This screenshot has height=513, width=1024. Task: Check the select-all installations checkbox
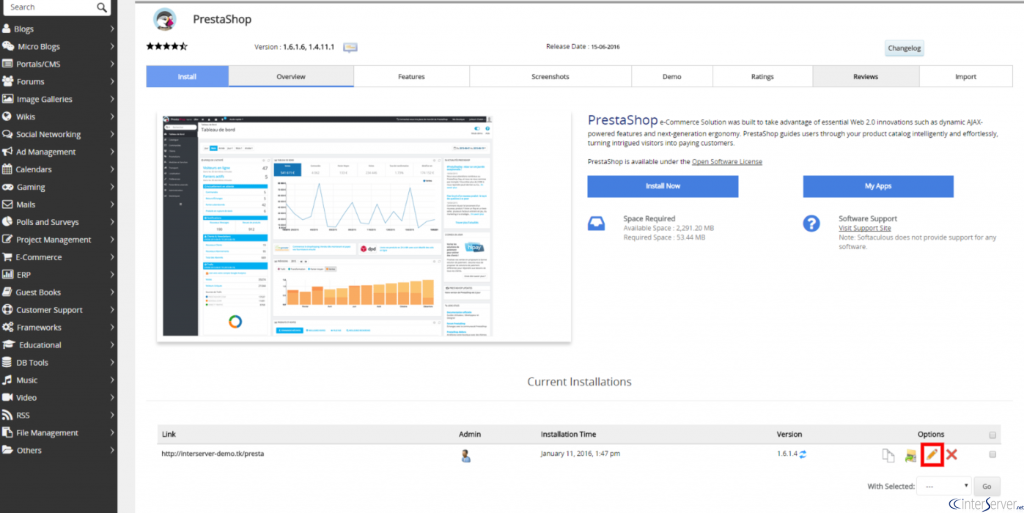point(993,435)
